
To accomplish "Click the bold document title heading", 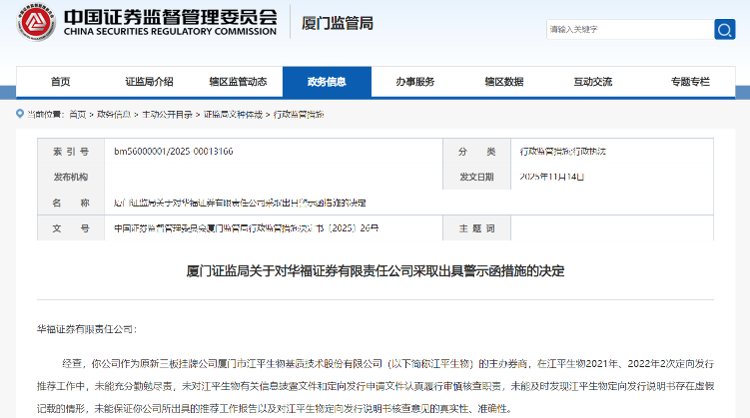I will click(375, 272).
